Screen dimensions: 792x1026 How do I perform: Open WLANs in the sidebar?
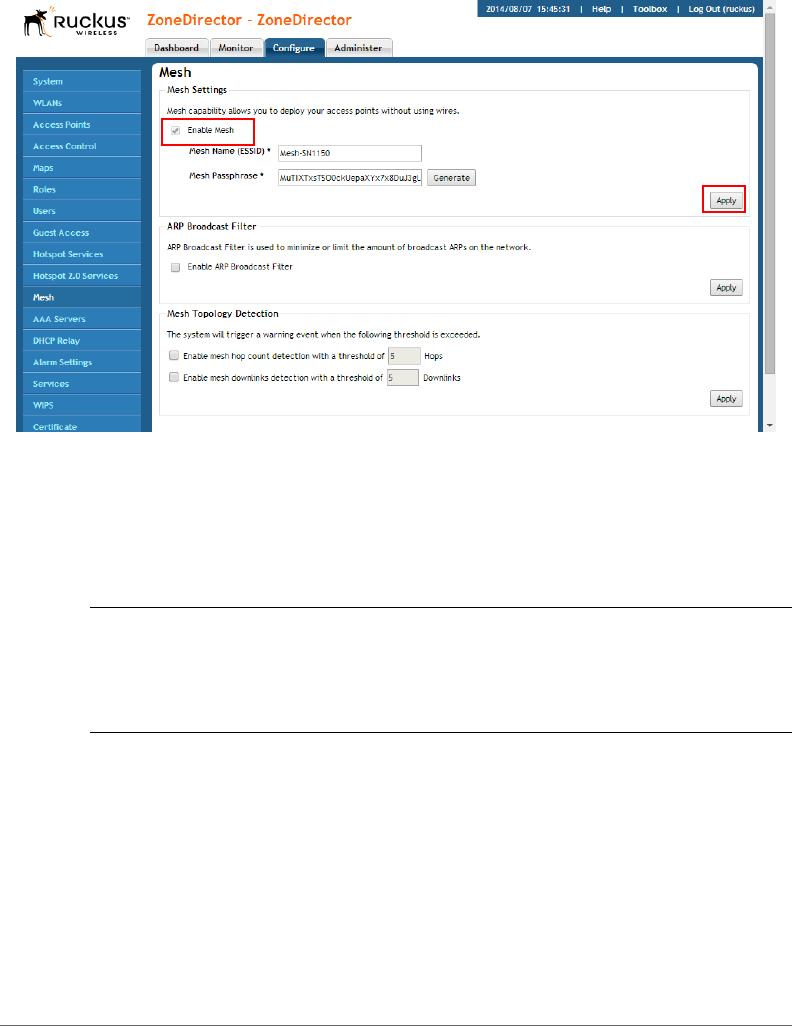82,103
